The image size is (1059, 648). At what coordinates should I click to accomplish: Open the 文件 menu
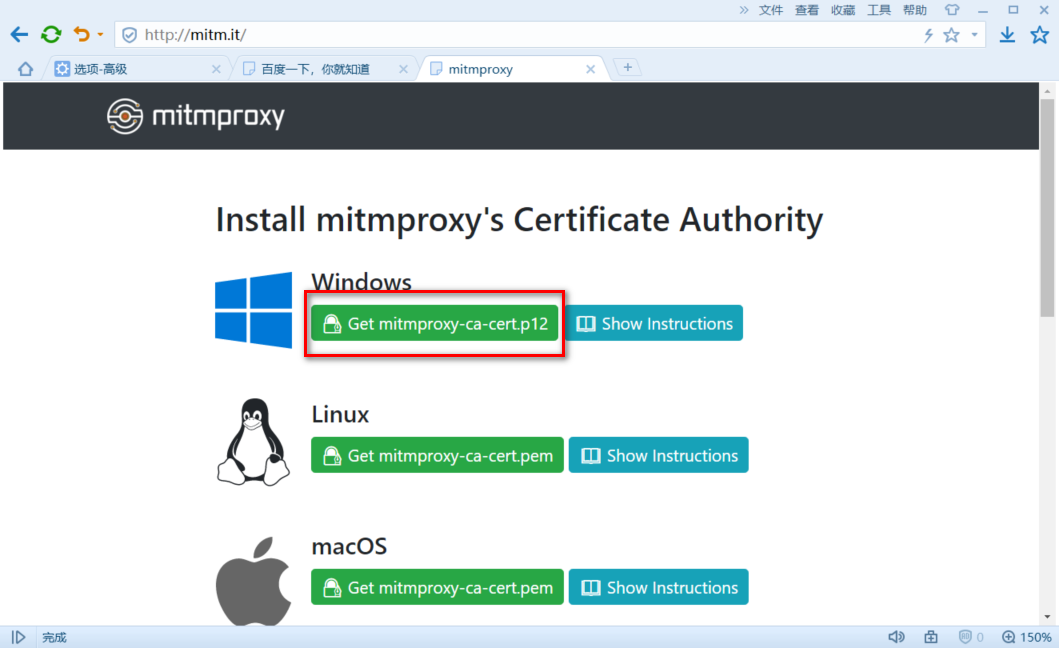coord(771,10)
